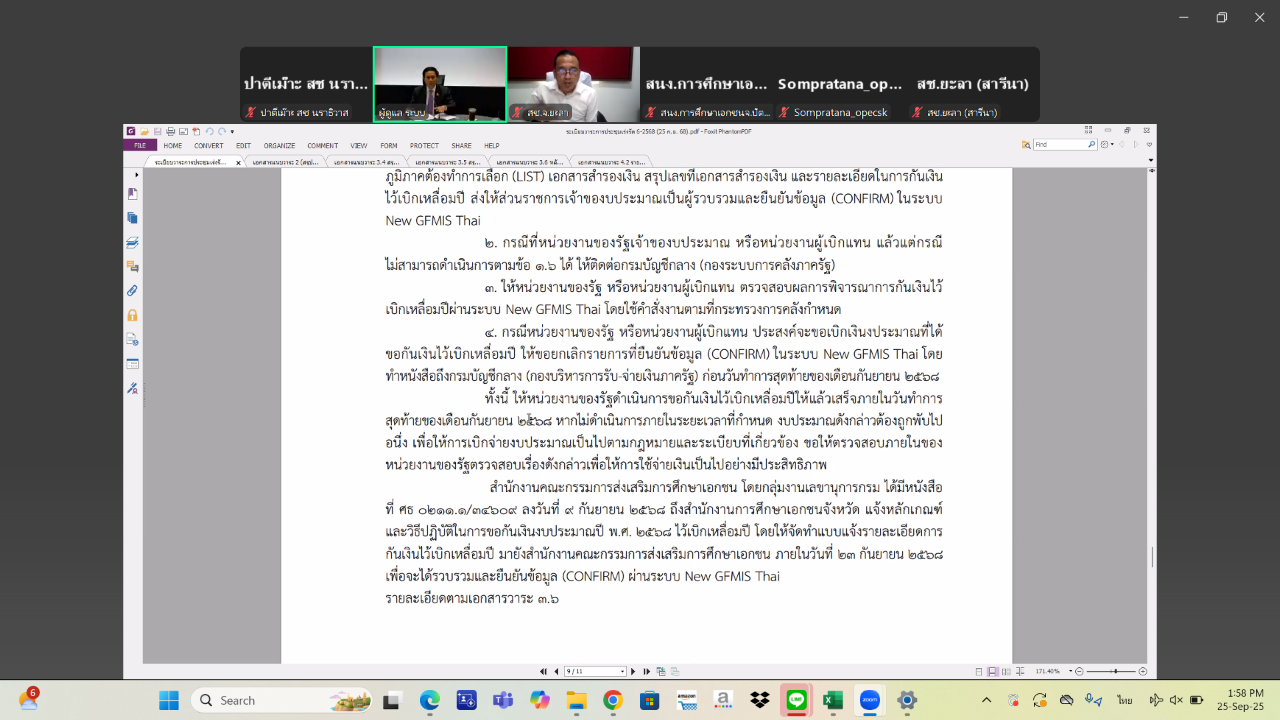Click the purple FILE button
Image resolution: width=1280 pixels, height=720 pixels.
coord(139,145)
